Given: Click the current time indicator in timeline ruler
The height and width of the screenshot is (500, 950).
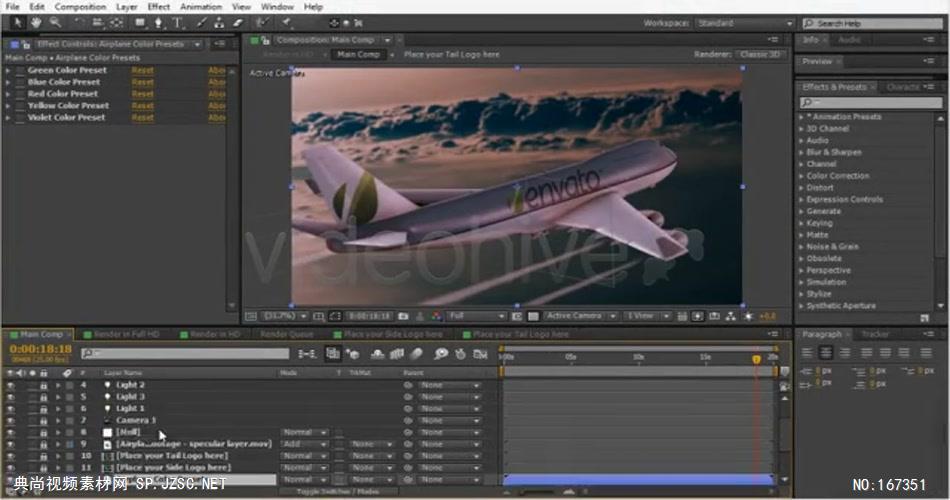Looking at the screenshot, I should click(756, 358).
